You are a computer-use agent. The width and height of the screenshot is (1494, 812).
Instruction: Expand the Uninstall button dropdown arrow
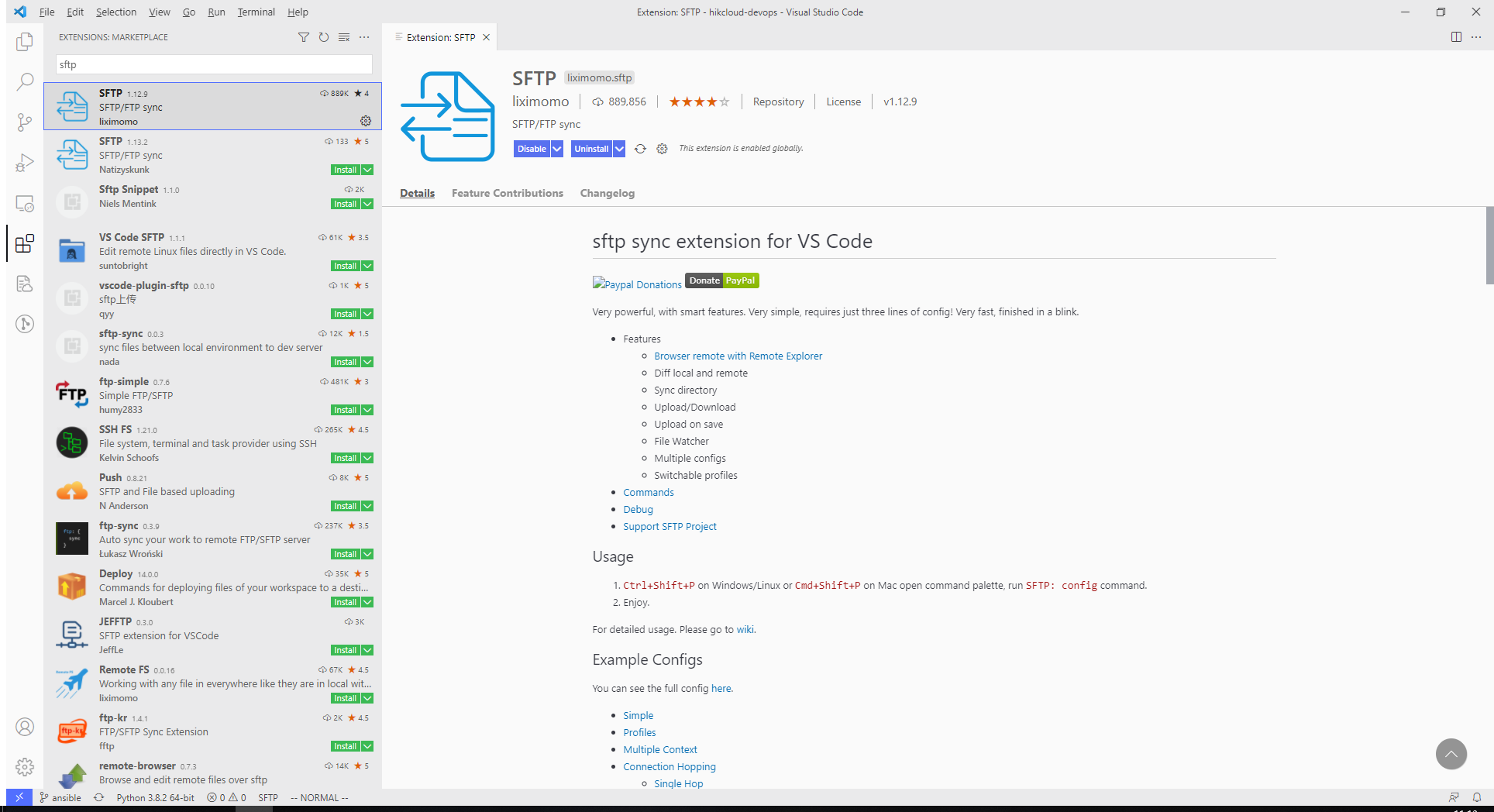tap(619, 149)
